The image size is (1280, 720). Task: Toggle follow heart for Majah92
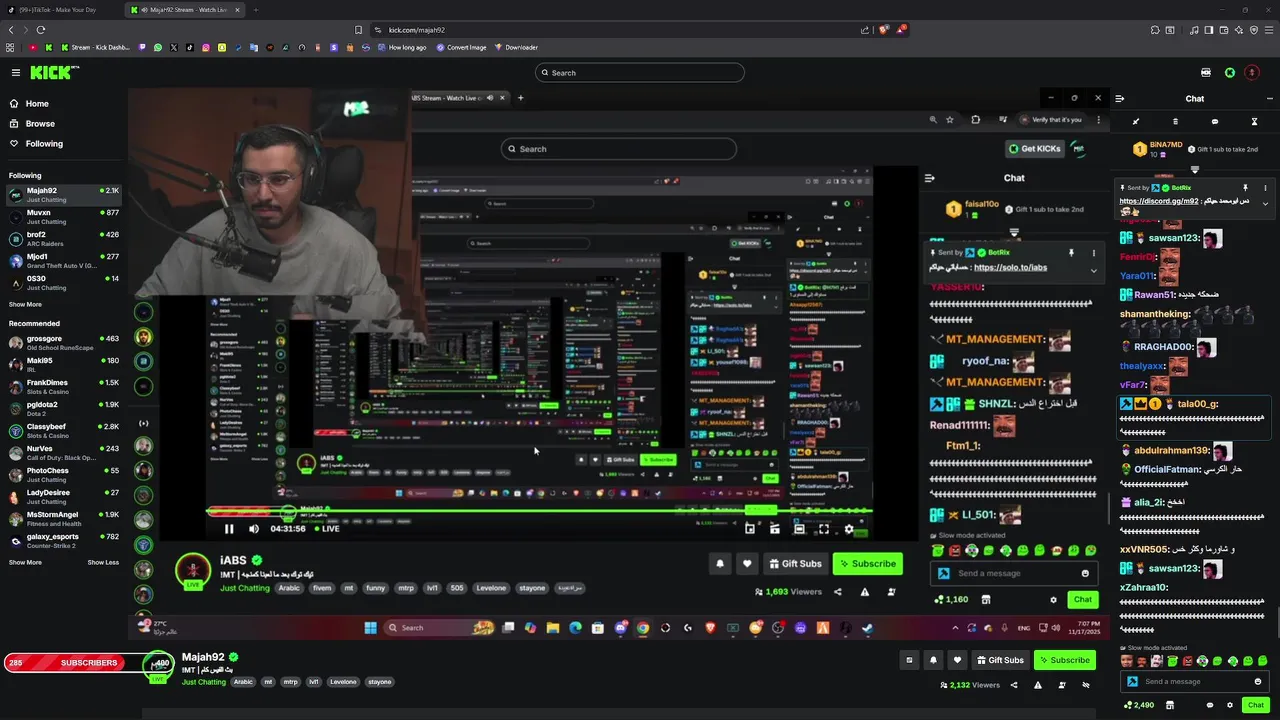[957, 660]
